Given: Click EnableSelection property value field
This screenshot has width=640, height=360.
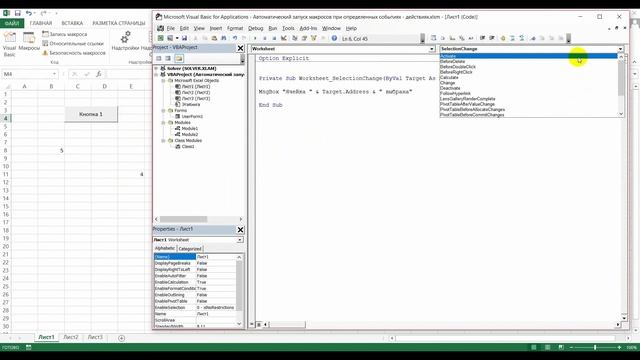Looking at the screenshot, I should click(216, 308).
